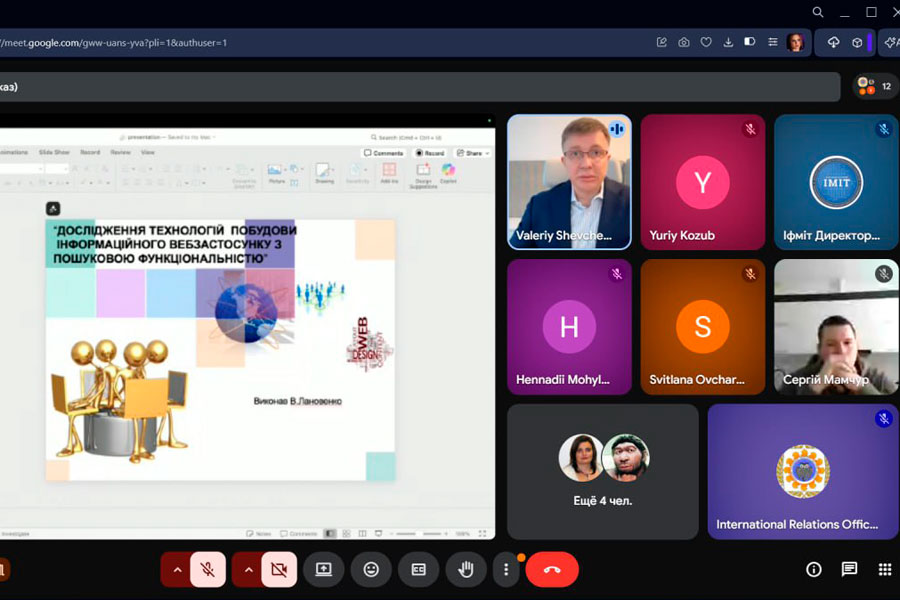Open the participants list showing 12
This screenshot has height=600, width=900.
tap(875, 86)
